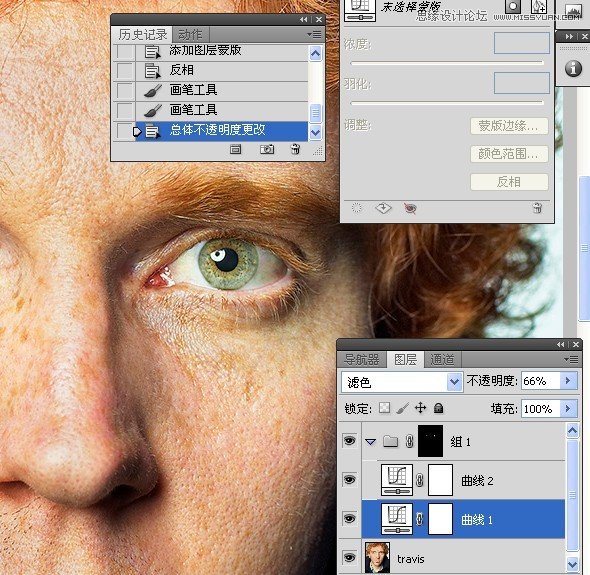Set history brush source beside second 画笔工具
The image size is (590, 575).
[124, 110]
